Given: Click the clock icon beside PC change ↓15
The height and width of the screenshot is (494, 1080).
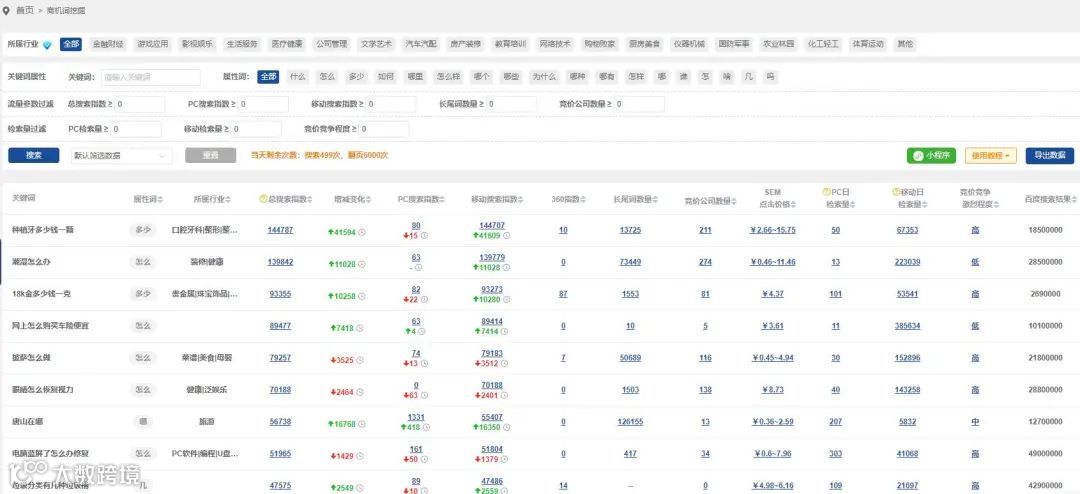Looking at the screenshot, I should pyautogui.click(x=424, y=236).
